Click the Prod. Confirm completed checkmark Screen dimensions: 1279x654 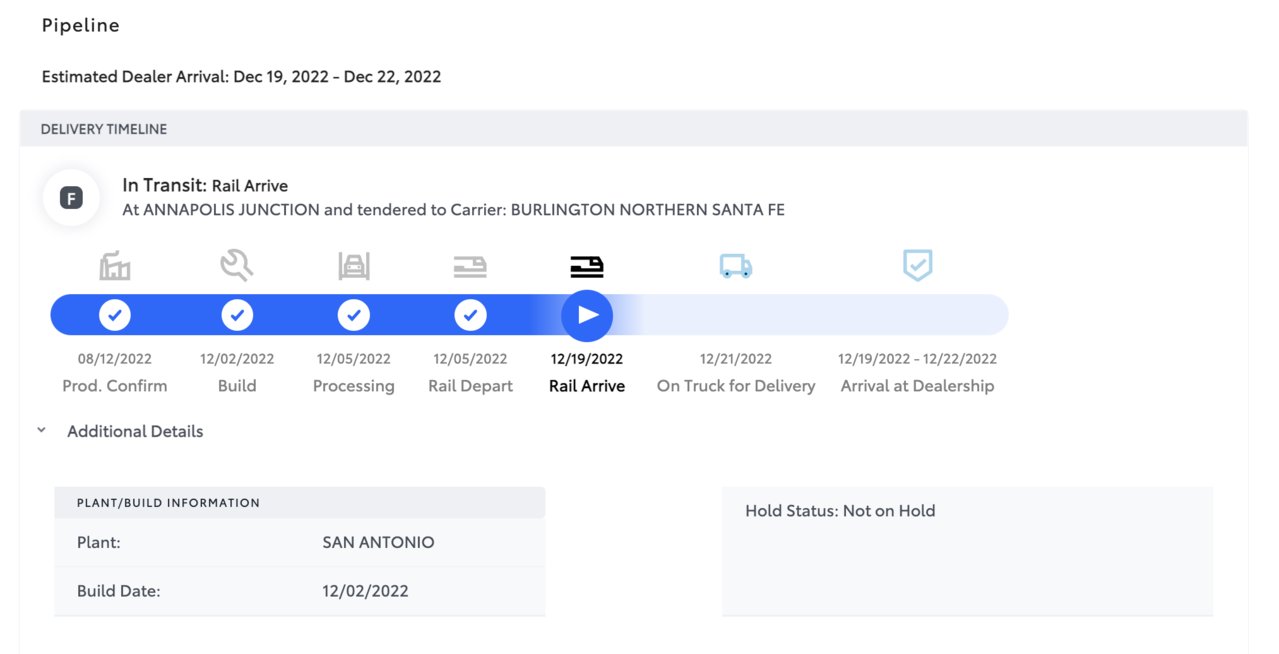pyautogui.click(x=115, y=315)
